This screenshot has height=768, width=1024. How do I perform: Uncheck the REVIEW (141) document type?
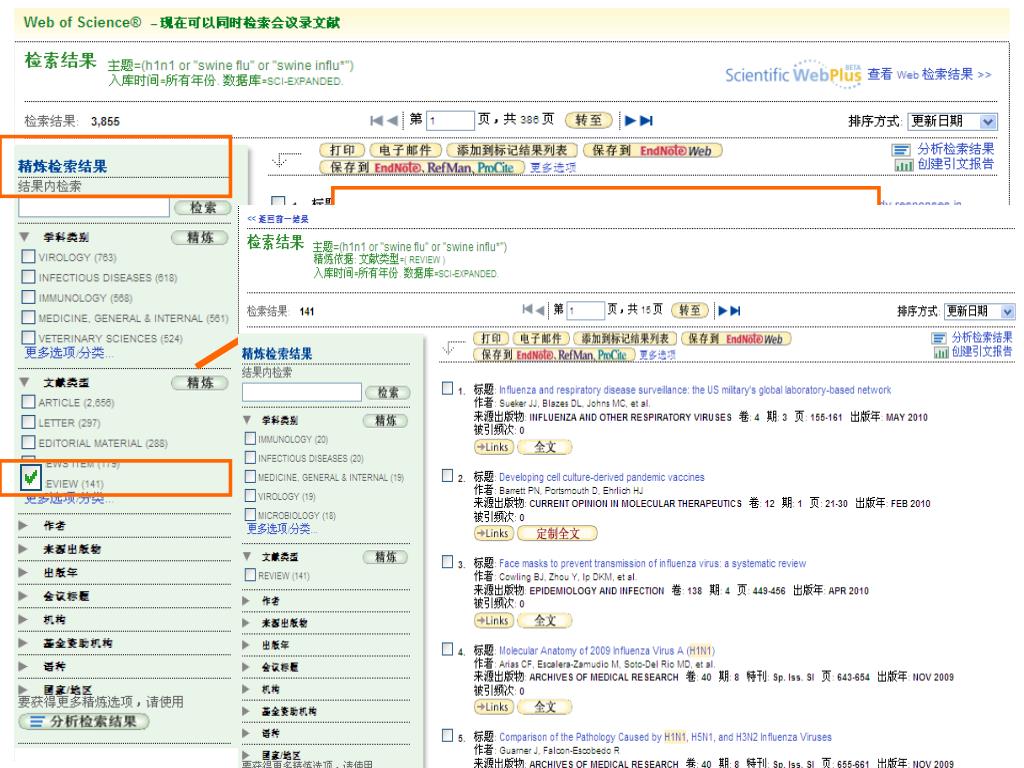pyautogui.click(x=30, y=477)
